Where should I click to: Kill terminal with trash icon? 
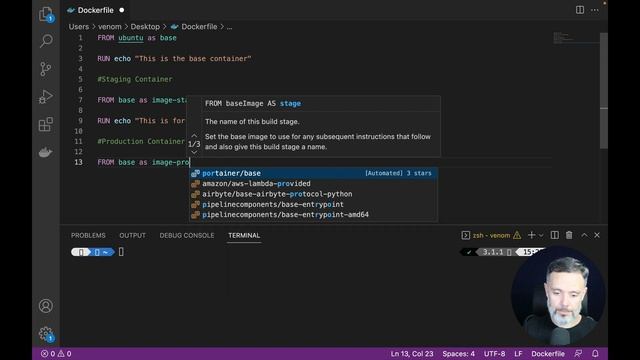pyautogui.click(x=569, y=235)
